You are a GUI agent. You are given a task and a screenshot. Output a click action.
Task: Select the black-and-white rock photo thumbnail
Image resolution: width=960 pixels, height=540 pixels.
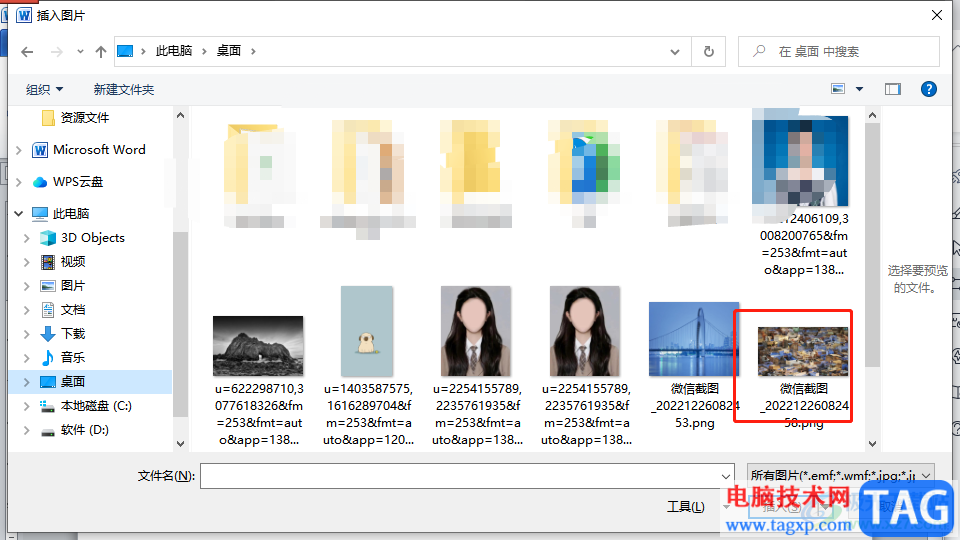(258, 345)
